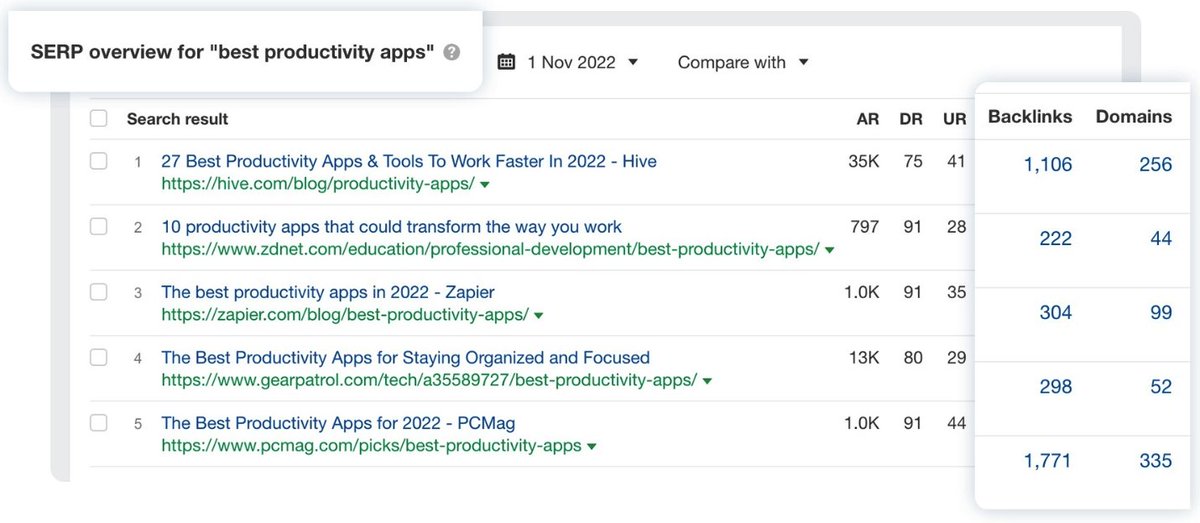Click the 335 domains count for PCMag
This screenshot has width=1200, height=523.
(x=1155, y=461)
